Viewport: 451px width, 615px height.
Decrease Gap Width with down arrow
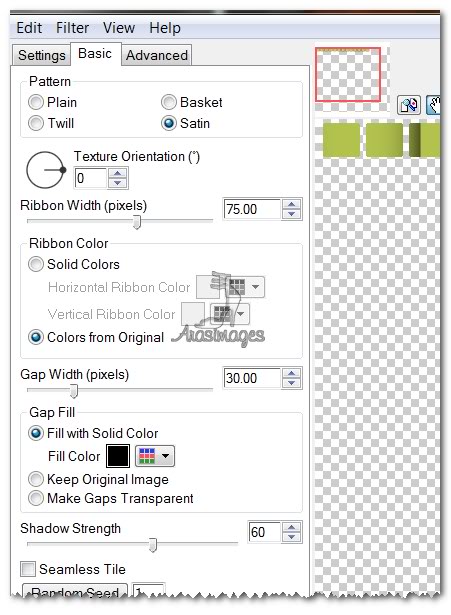(x=291, y=383)
